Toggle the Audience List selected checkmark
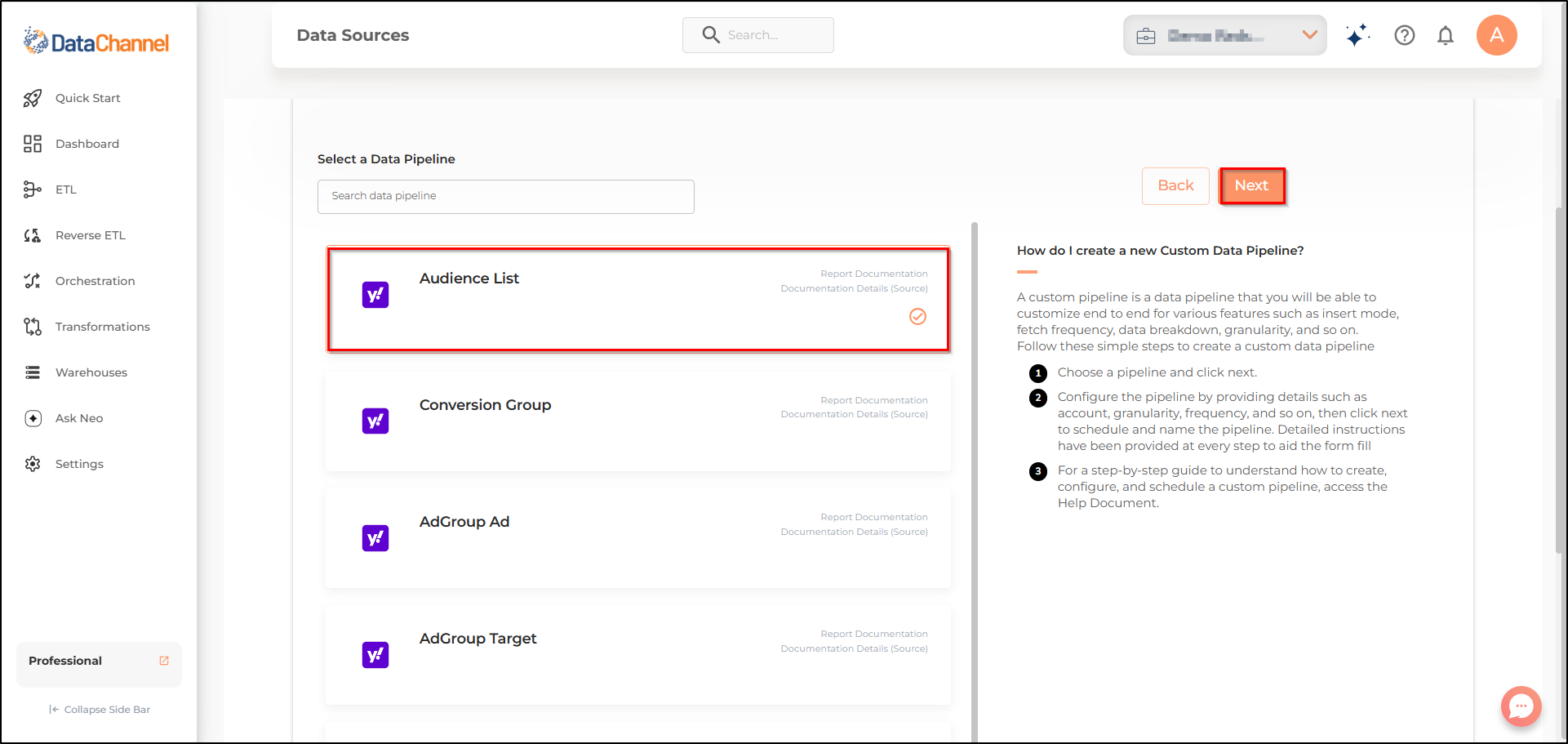Image resolution: width=1568 pixels, height=744 pixels. (x=918, y=317)
